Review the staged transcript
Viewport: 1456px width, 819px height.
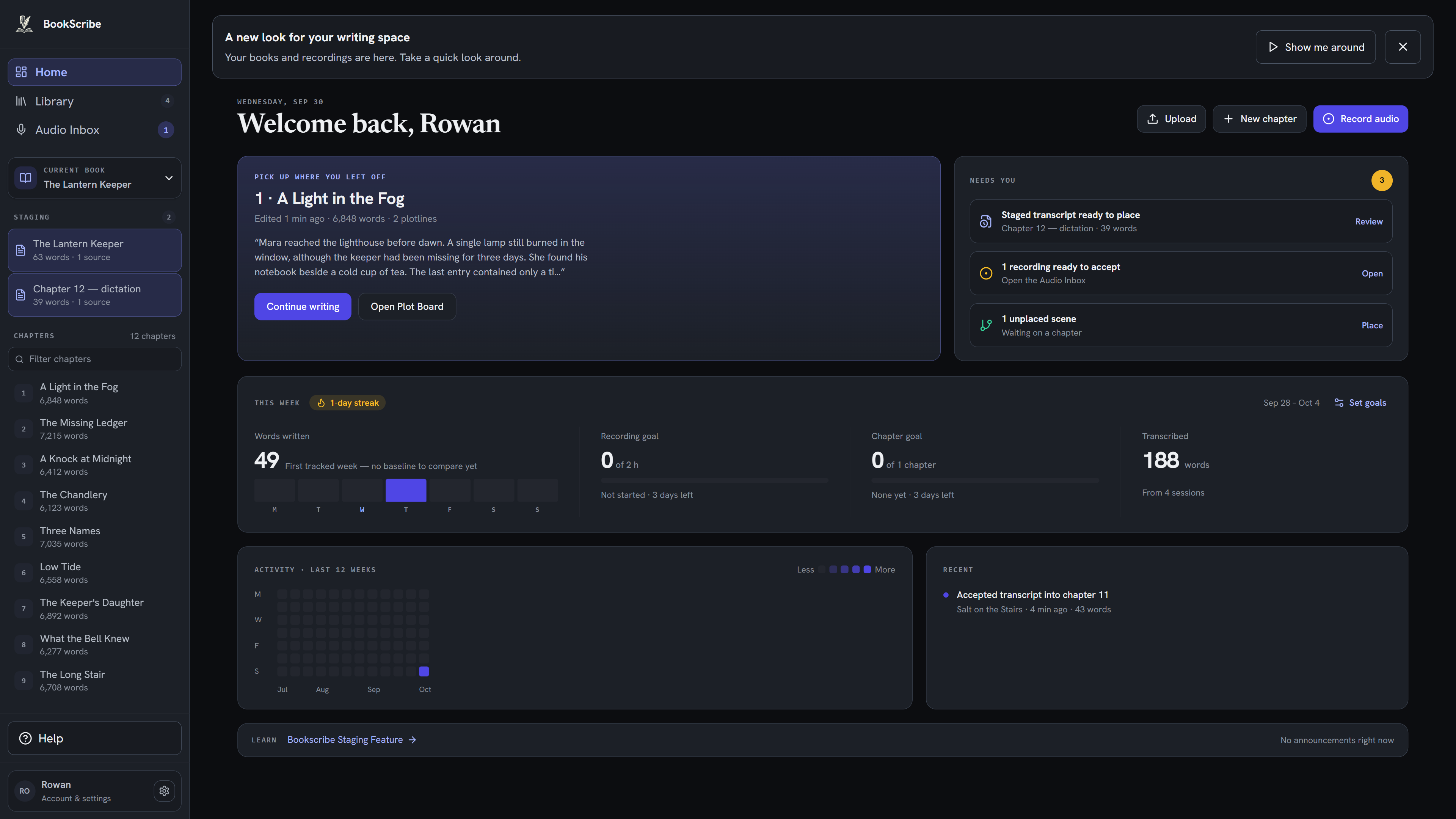(x=1369, y=221)
